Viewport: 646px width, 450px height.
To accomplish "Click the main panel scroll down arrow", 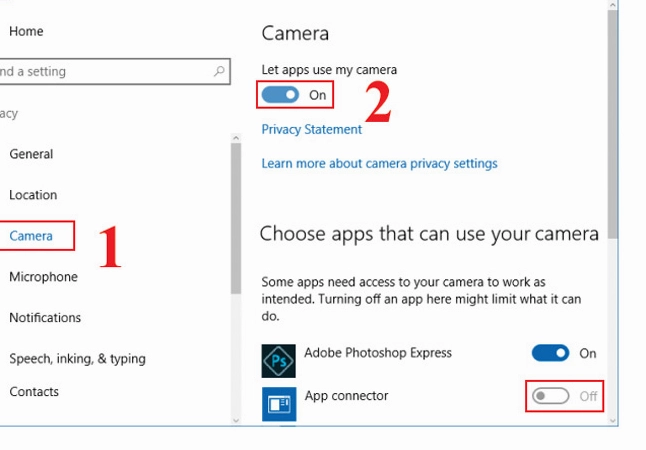I will point(612,420).
